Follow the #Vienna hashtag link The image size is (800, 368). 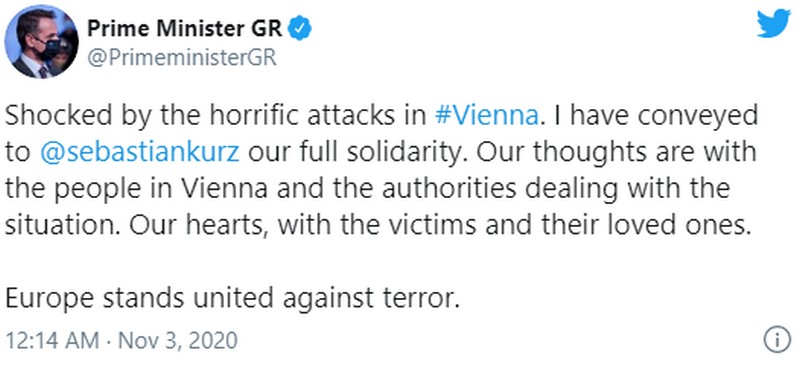(487, 116)
